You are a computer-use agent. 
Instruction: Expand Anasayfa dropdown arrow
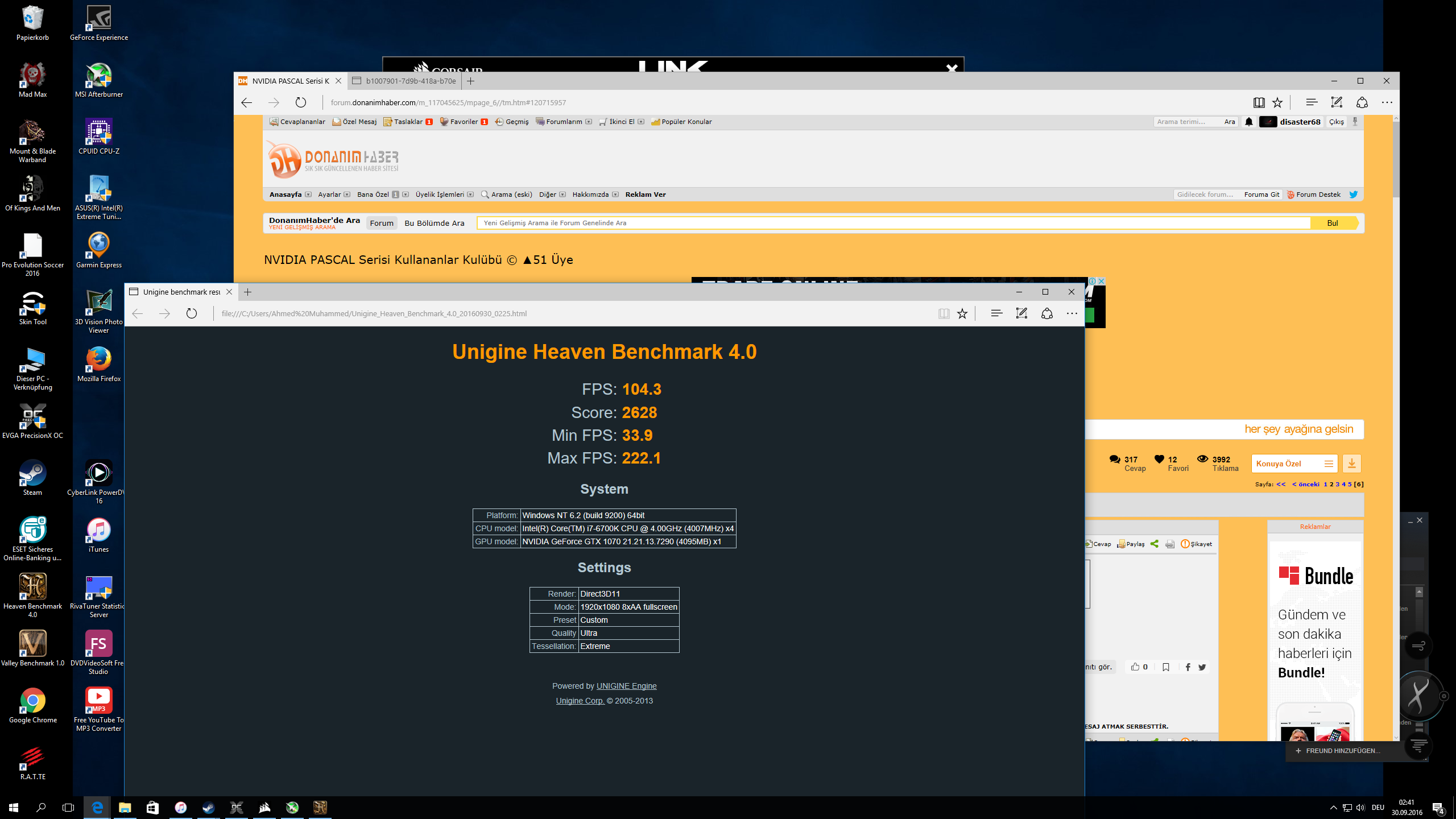point(308,195)
